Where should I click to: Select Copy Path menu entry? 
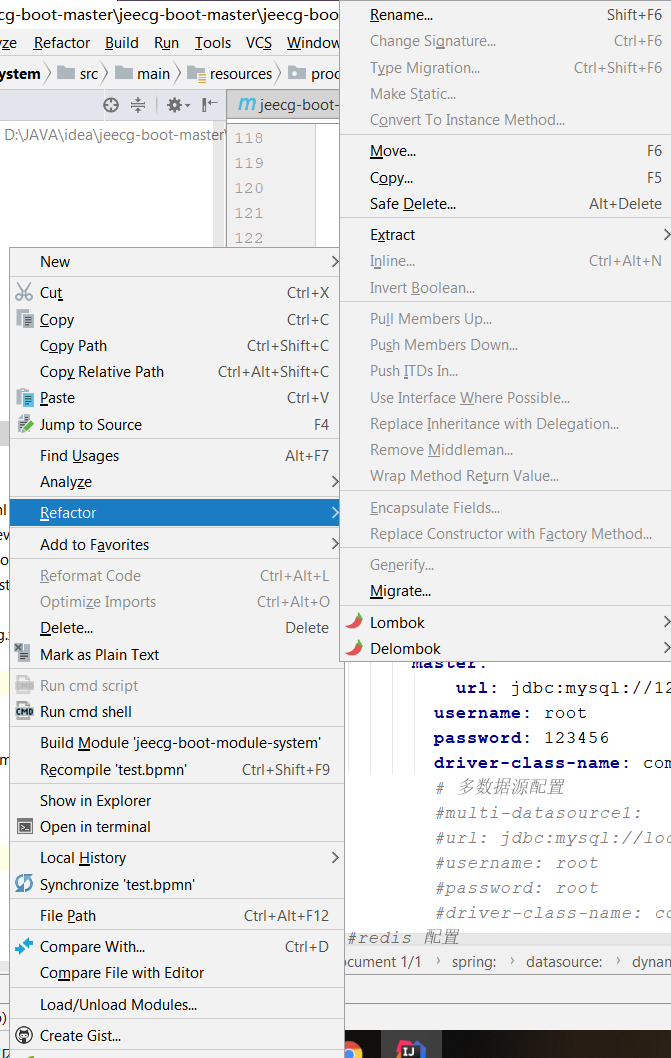click(177, 345)
